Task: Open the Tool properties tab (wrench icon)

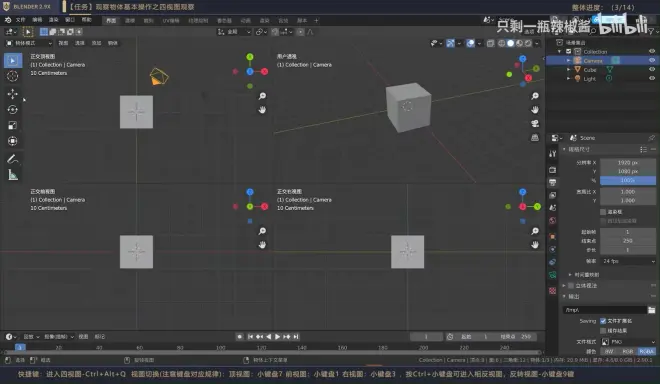Action: tap(553, 154)
